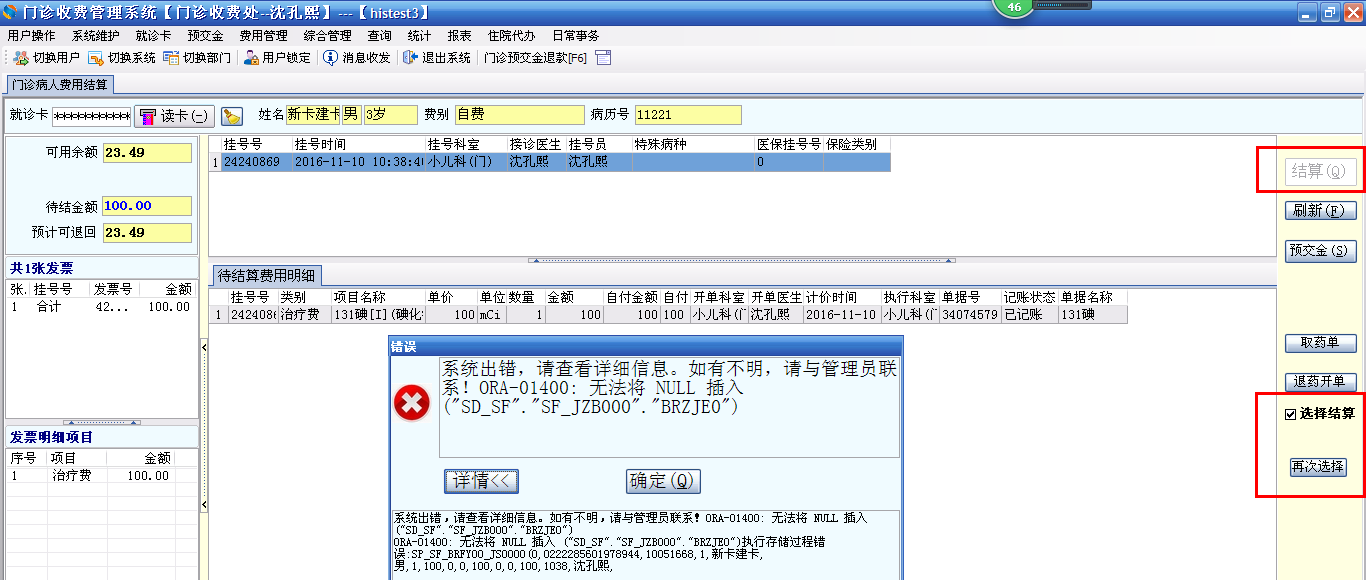Click the app icon in the title bar
The height and width of the screenshot is (580, 1366).
(11, 12)
